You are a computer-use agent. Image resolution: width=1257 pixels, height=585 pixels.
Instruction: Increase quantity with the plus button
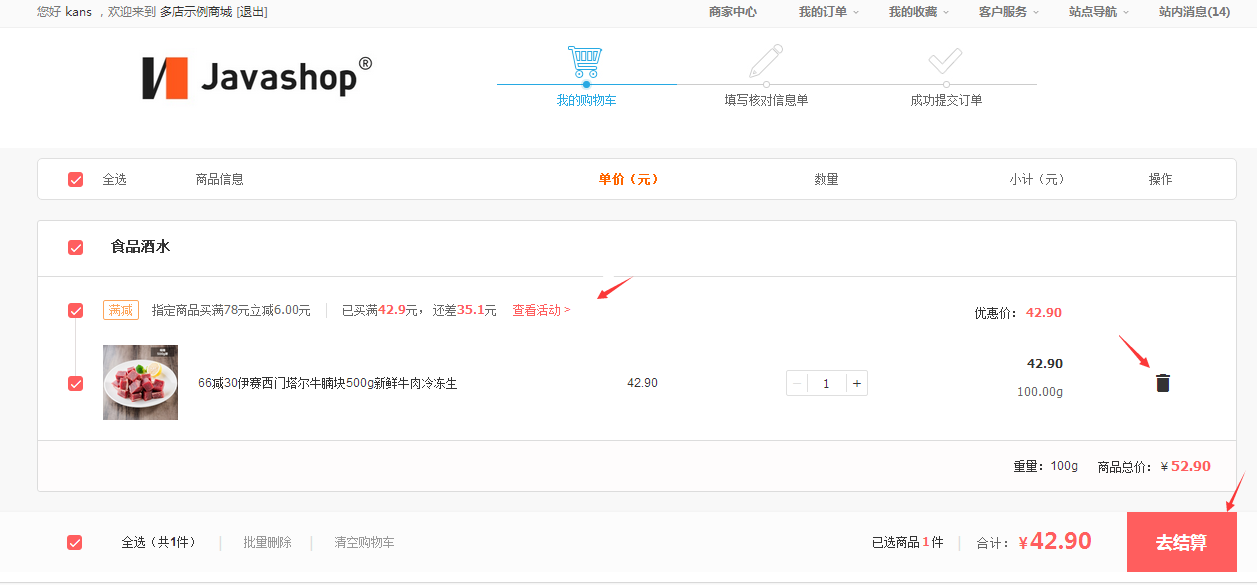[857, 384]
